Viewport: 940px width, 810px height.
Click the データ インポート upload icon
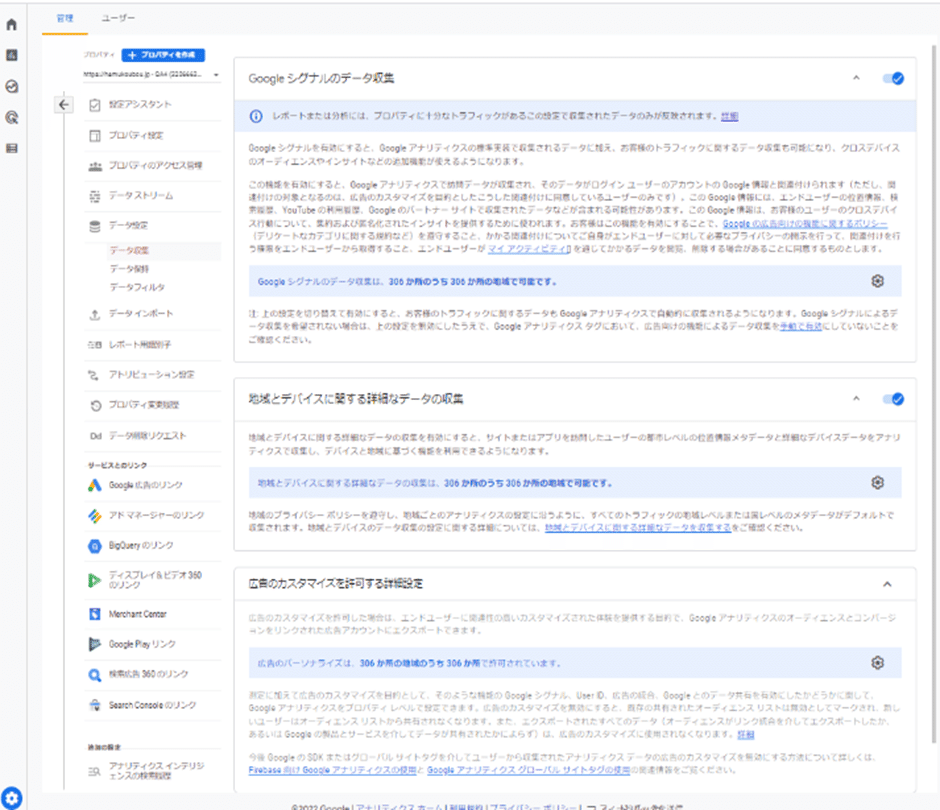click(x=95, y=314)
